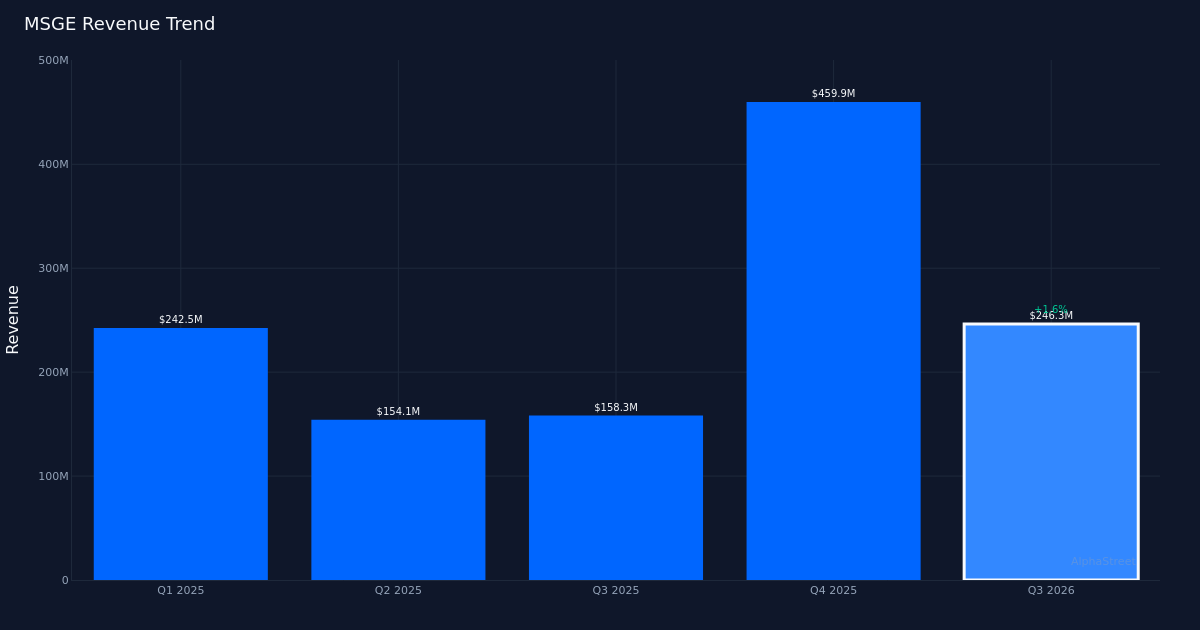The height and width of the screenshot is (630, 1200).
Task: Click the Q4 2025 axis label
Action: pos(833,590)
